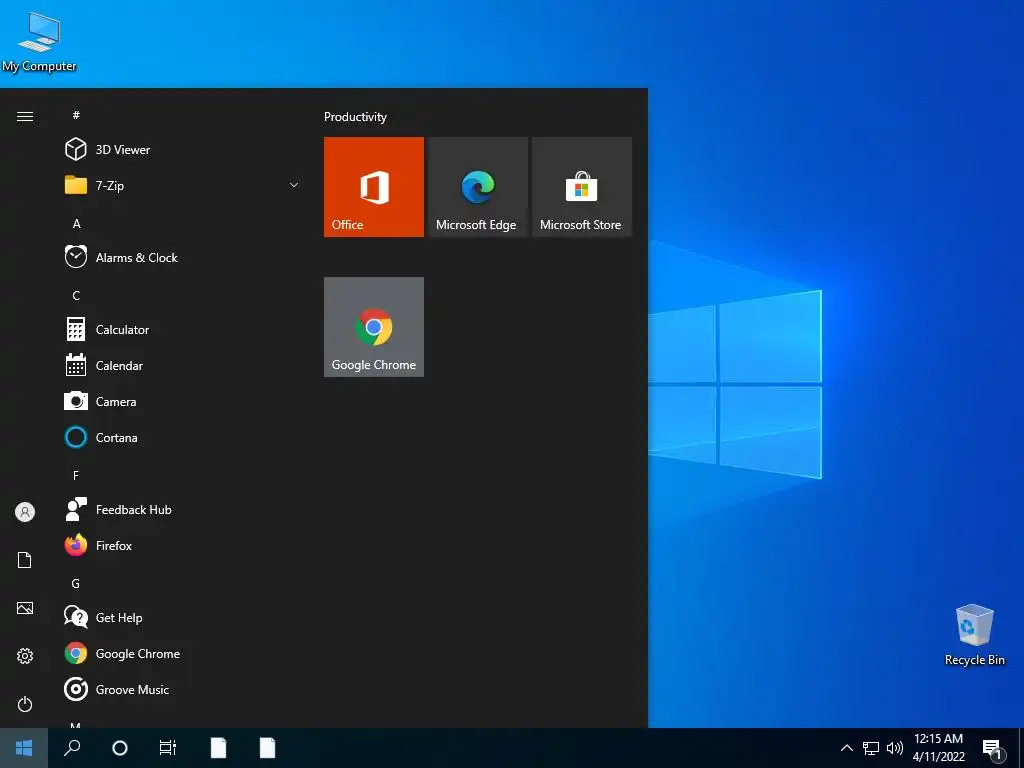Launch the Google Chrome tile

click(x=374, y=327)
